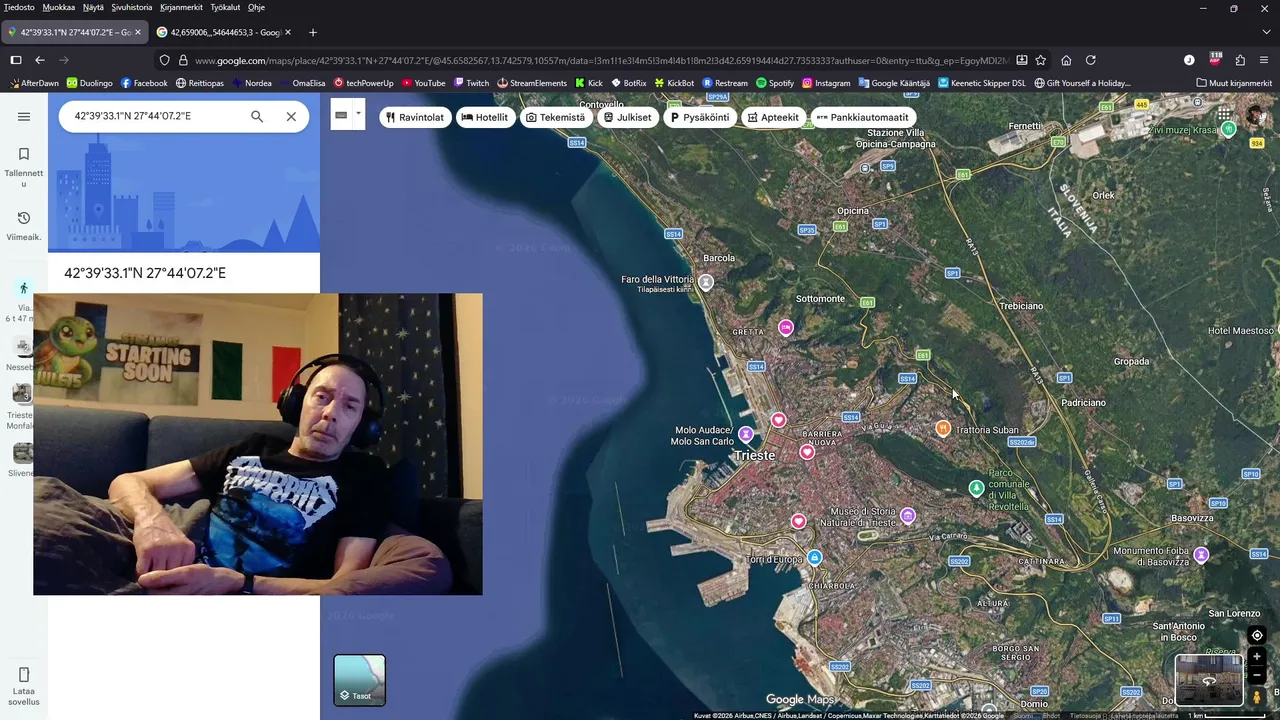
Task: Zoom out the map with minus button
Action: pos(1257,675)
